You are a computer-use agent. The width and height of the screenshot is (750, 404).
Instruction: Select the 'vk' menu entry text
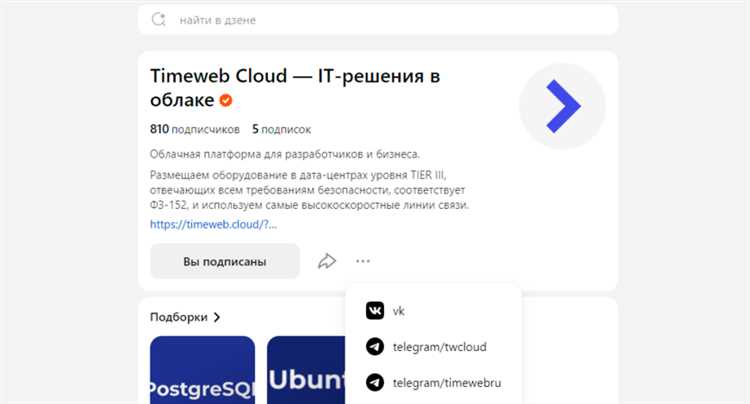coord(398,311)
